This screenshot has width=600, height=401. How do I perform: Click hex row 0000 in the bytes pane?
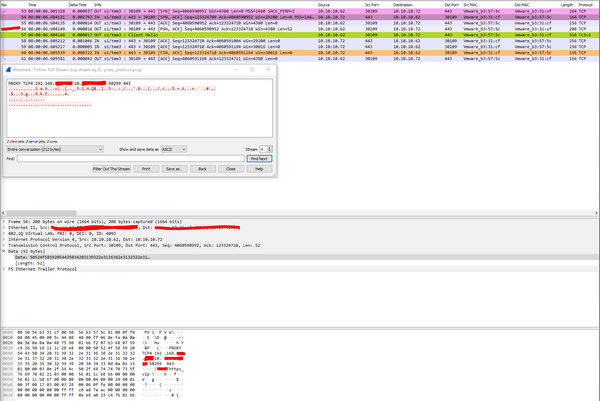pyautogui.click(x=93, y=333)
